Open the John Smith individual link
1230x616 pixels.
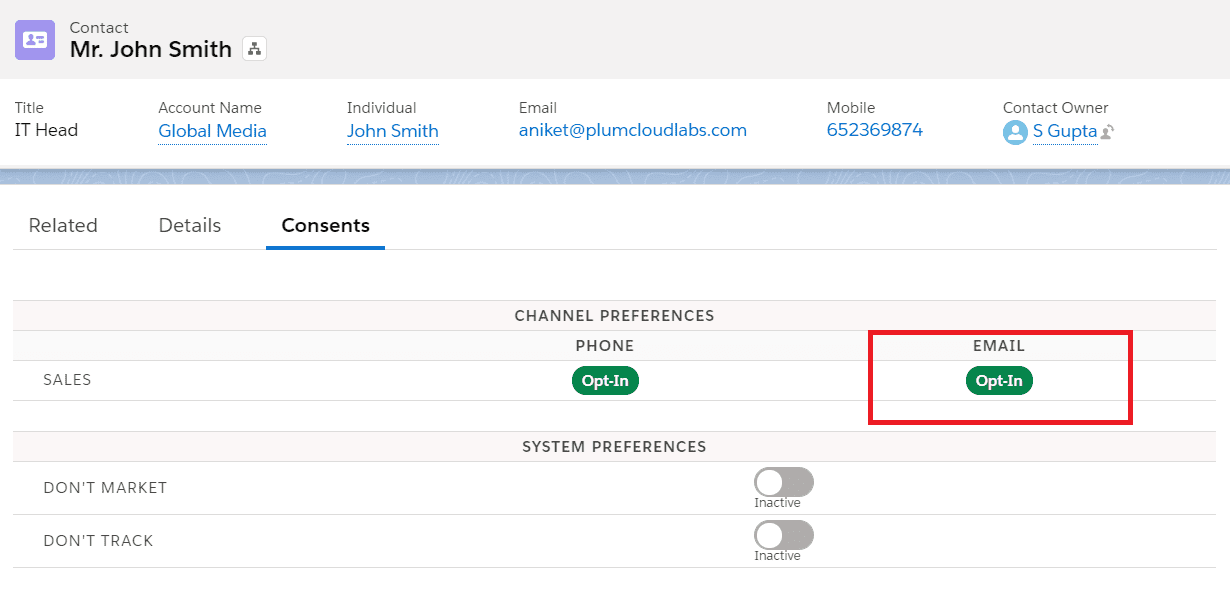[393, 131]
